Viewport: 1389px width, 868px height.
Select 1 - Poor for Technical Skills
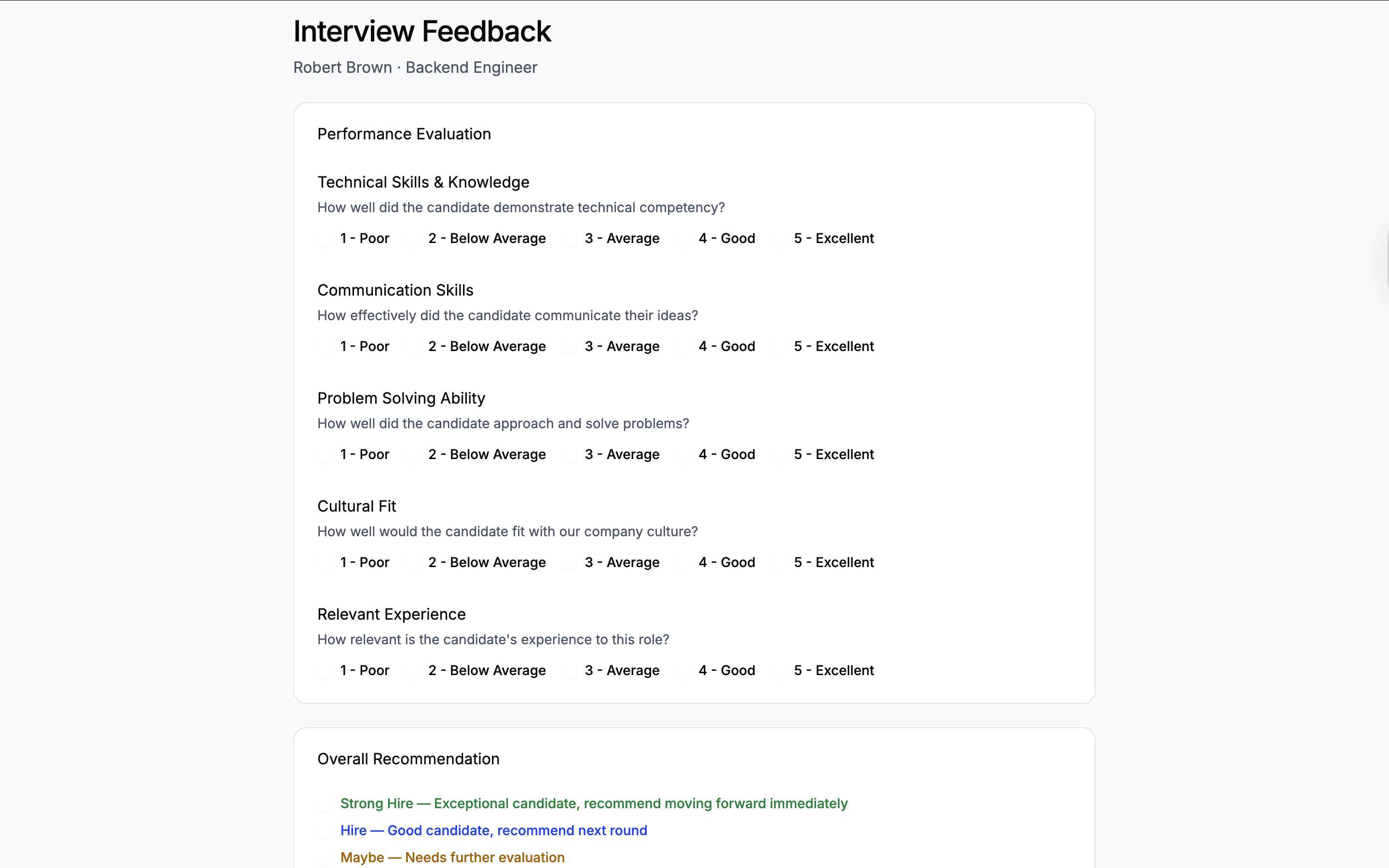tap(326, 239)
